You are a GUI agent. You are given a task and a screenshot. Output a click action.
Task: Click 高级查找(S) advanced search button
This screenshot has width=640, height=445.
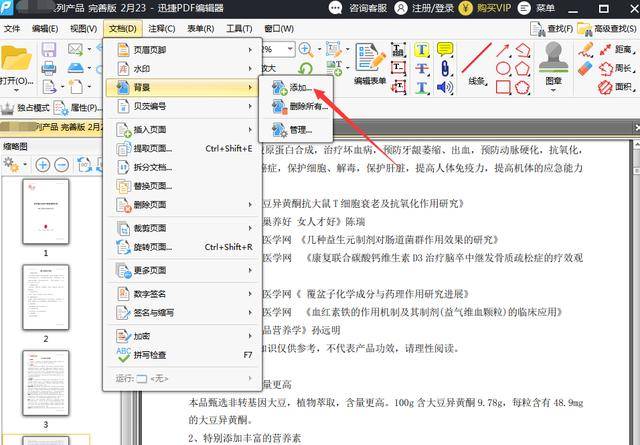coord(607,29)
